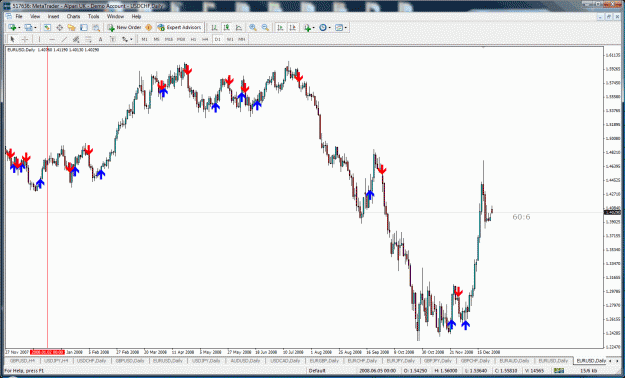625x378 pixels.
Task: Zoom out of the chart
Action: 265,28
